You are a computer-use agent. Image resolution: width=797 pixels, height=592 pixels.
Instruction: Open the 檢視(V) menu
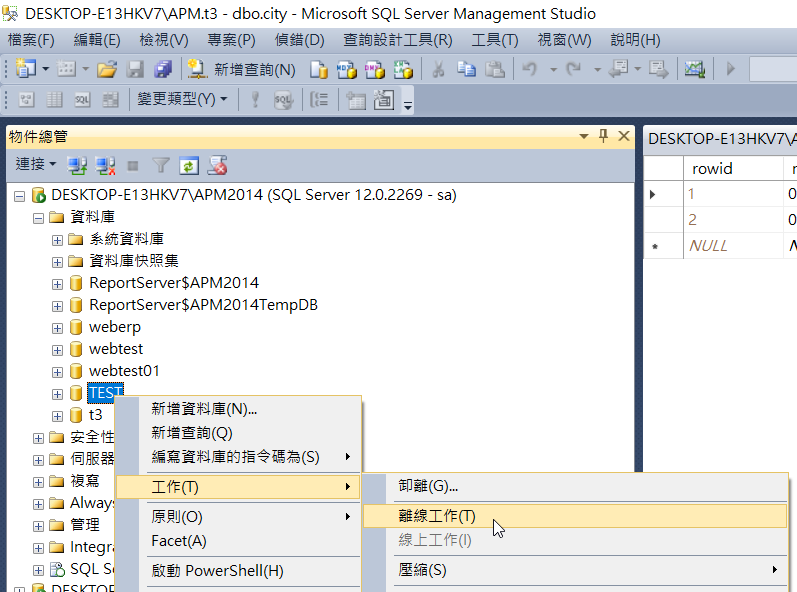click(x=164, y=40)
